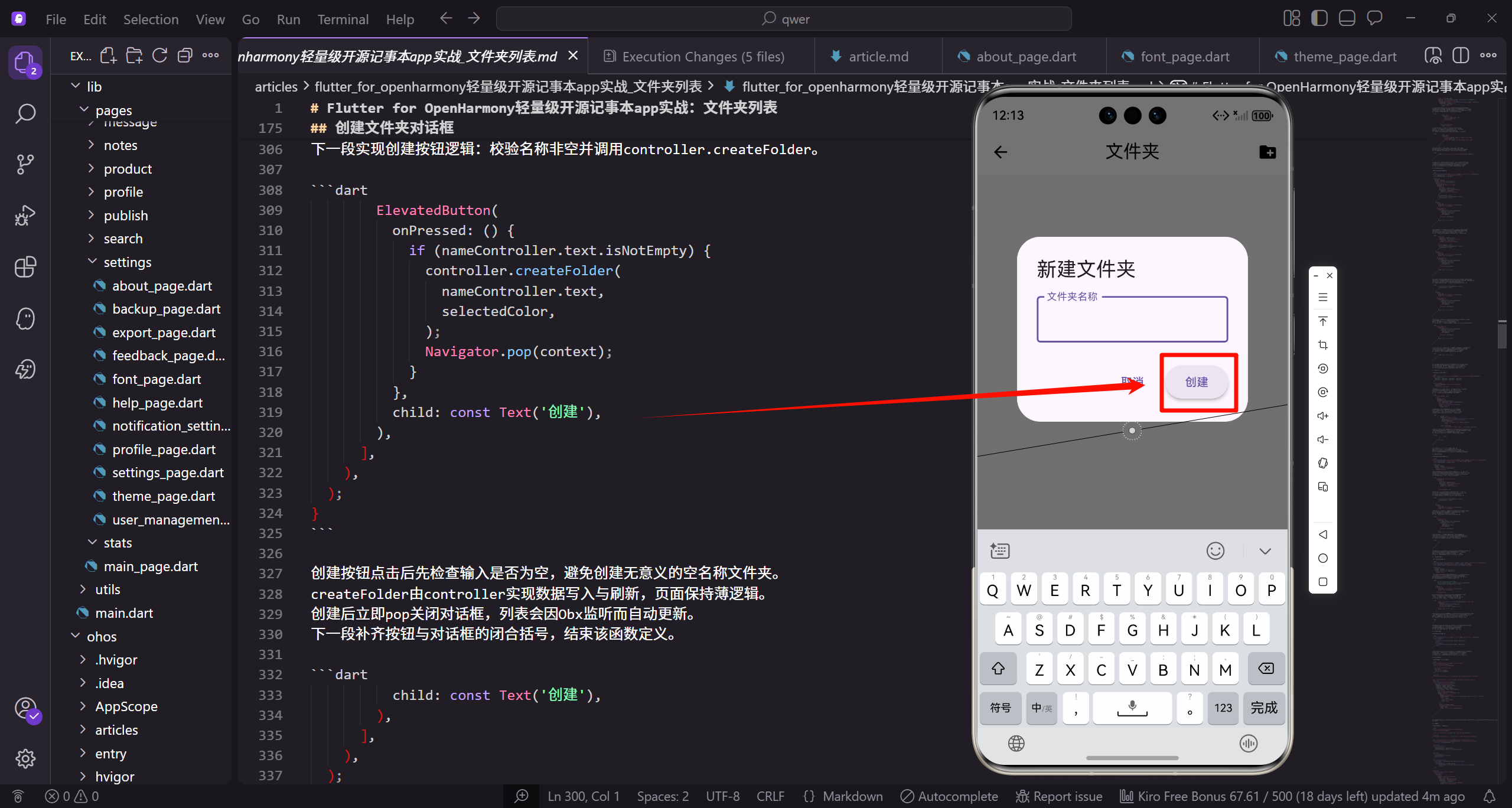Toggle Shift on the phone keyboard

coord(998,669)
